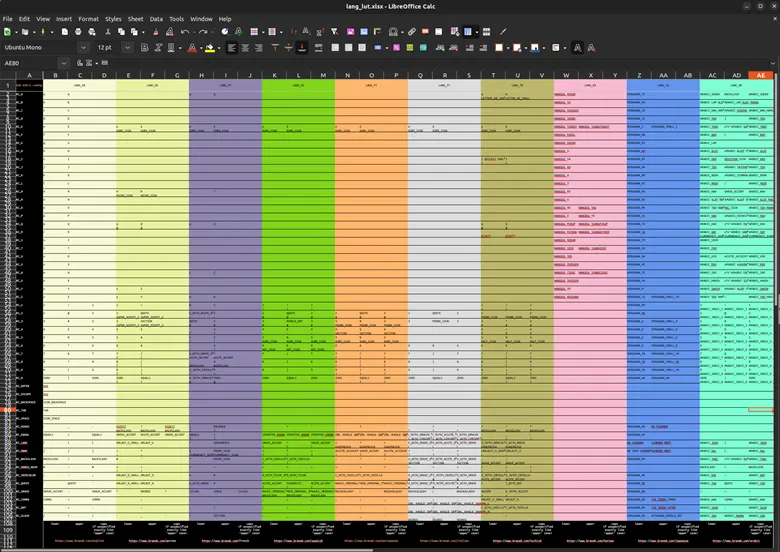Toggle Align Right
This screenshot has height=552, width=780.
(x=259, y=48)
